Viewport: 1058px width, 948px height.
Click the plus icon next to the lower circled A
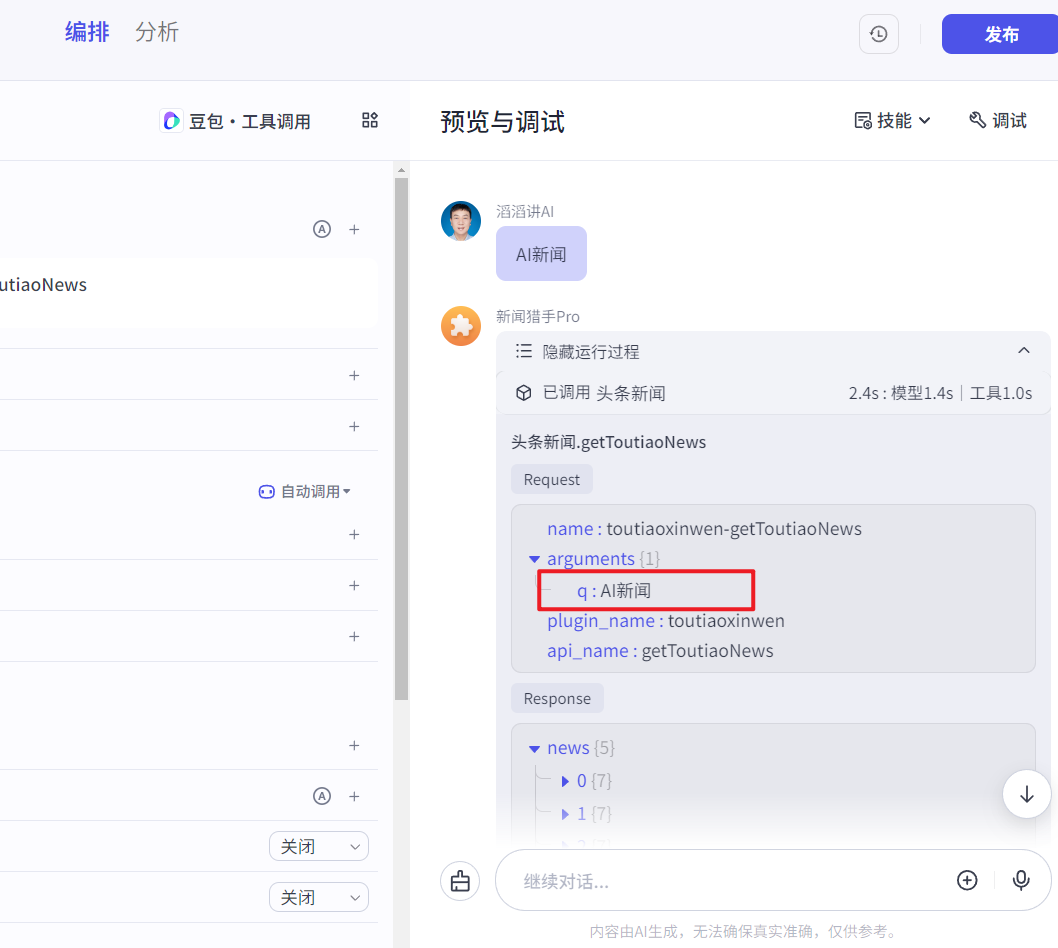354,796
